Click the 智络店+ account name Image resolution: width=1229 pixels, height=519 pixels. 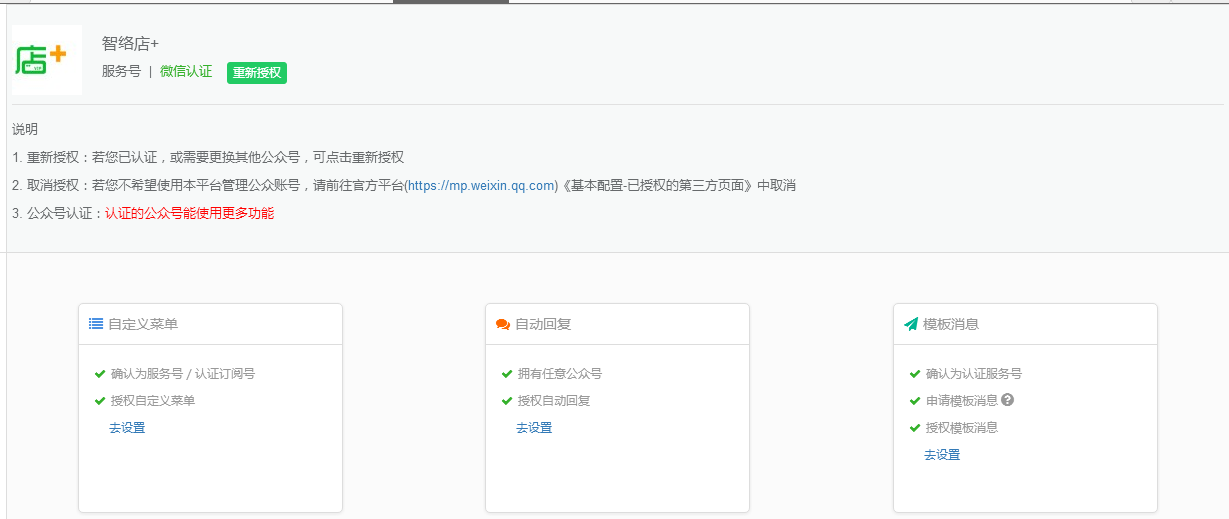(x=130, y=44)
